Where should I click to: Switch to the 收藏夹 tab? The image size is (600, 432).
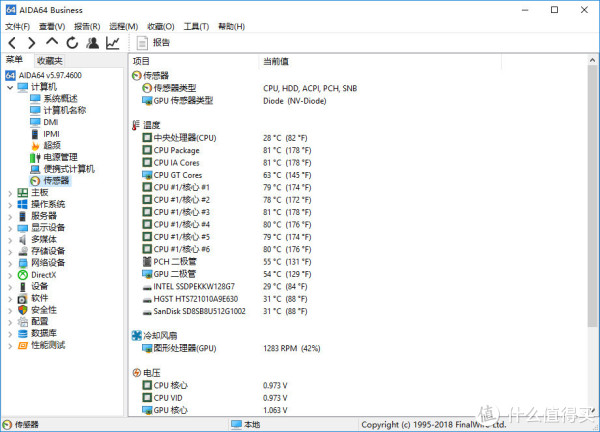click(50, 60)
